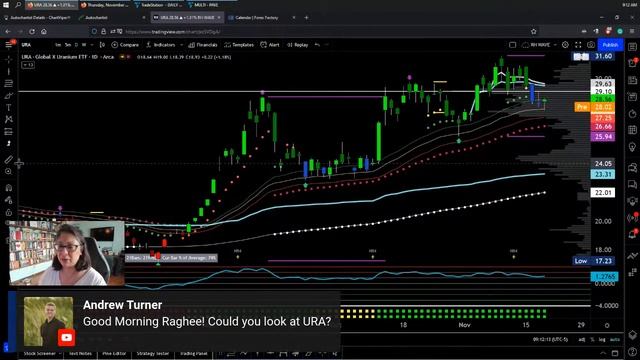Open the Trading Panel tab
The width and height of the screenshot is (640, 360).
point(194,353)
